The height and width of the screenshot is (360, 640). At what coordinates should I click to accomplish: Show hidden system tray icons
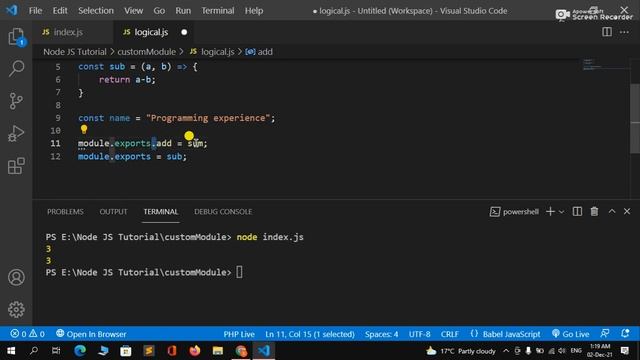click(x=506, y=351)
